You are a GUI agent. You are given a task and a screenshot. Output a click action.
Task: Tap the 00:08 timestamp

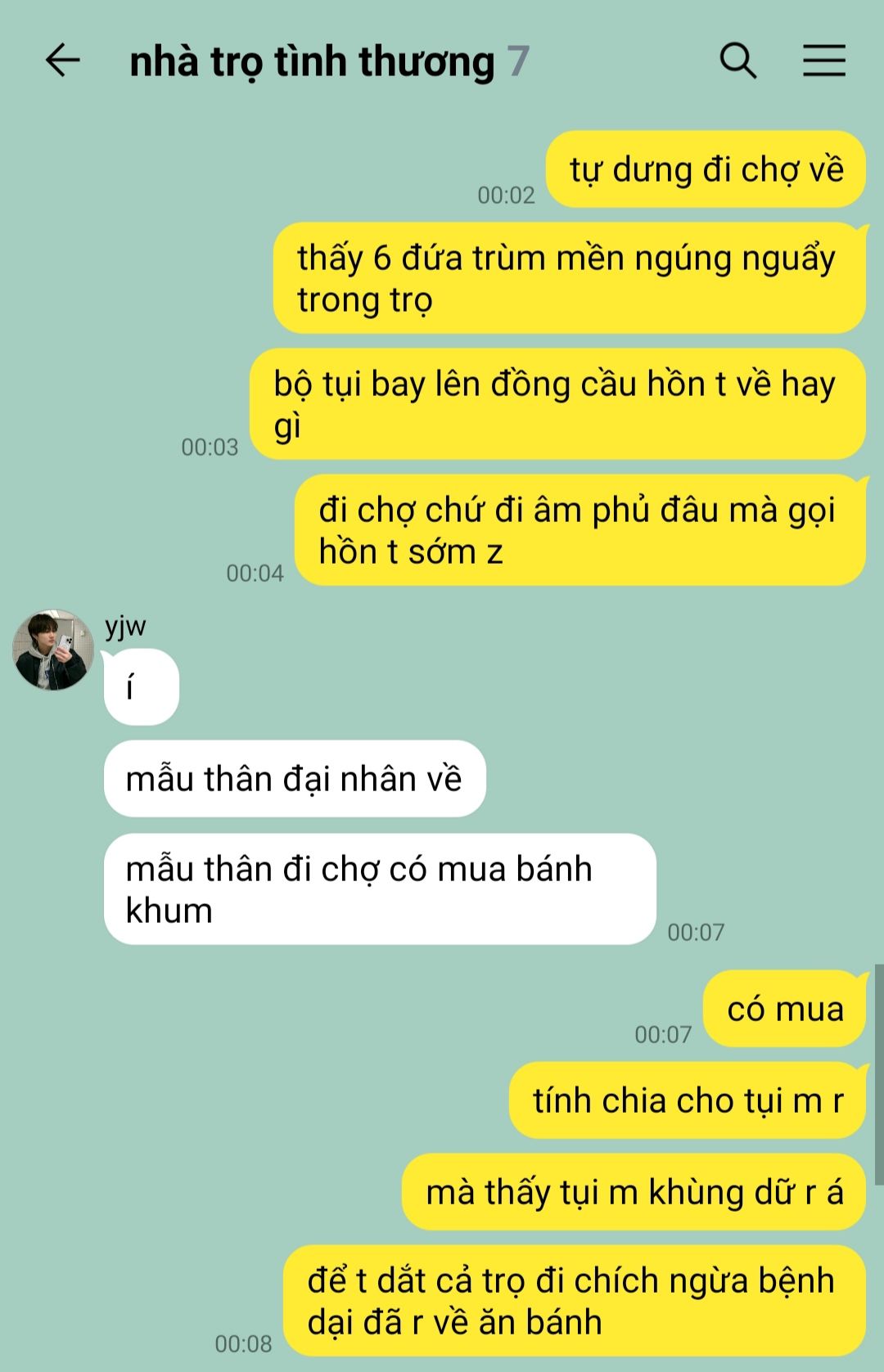tap(243, 1343)
